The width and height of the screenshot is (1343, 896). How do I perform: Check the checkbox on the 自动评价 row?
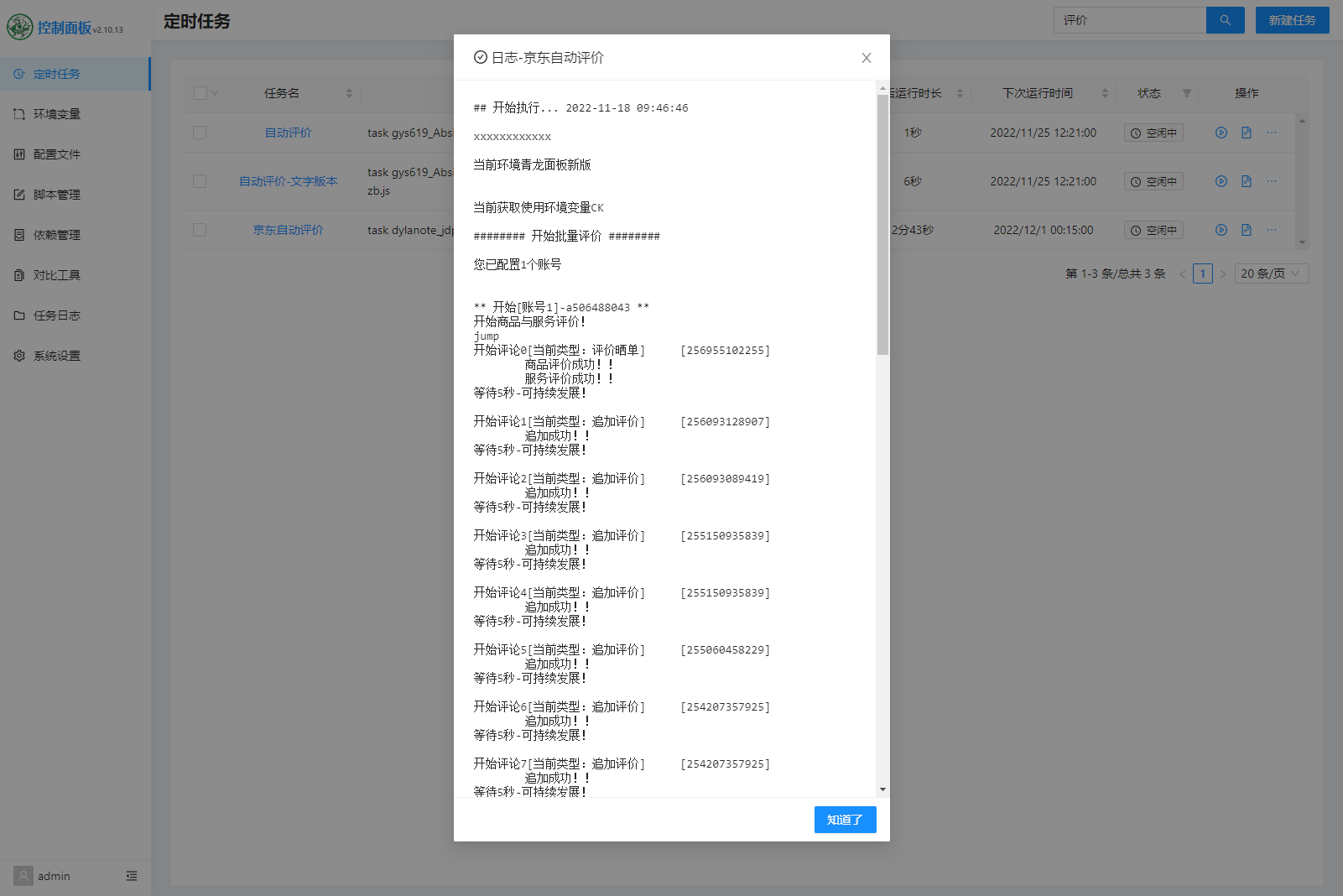pos(200,133)
